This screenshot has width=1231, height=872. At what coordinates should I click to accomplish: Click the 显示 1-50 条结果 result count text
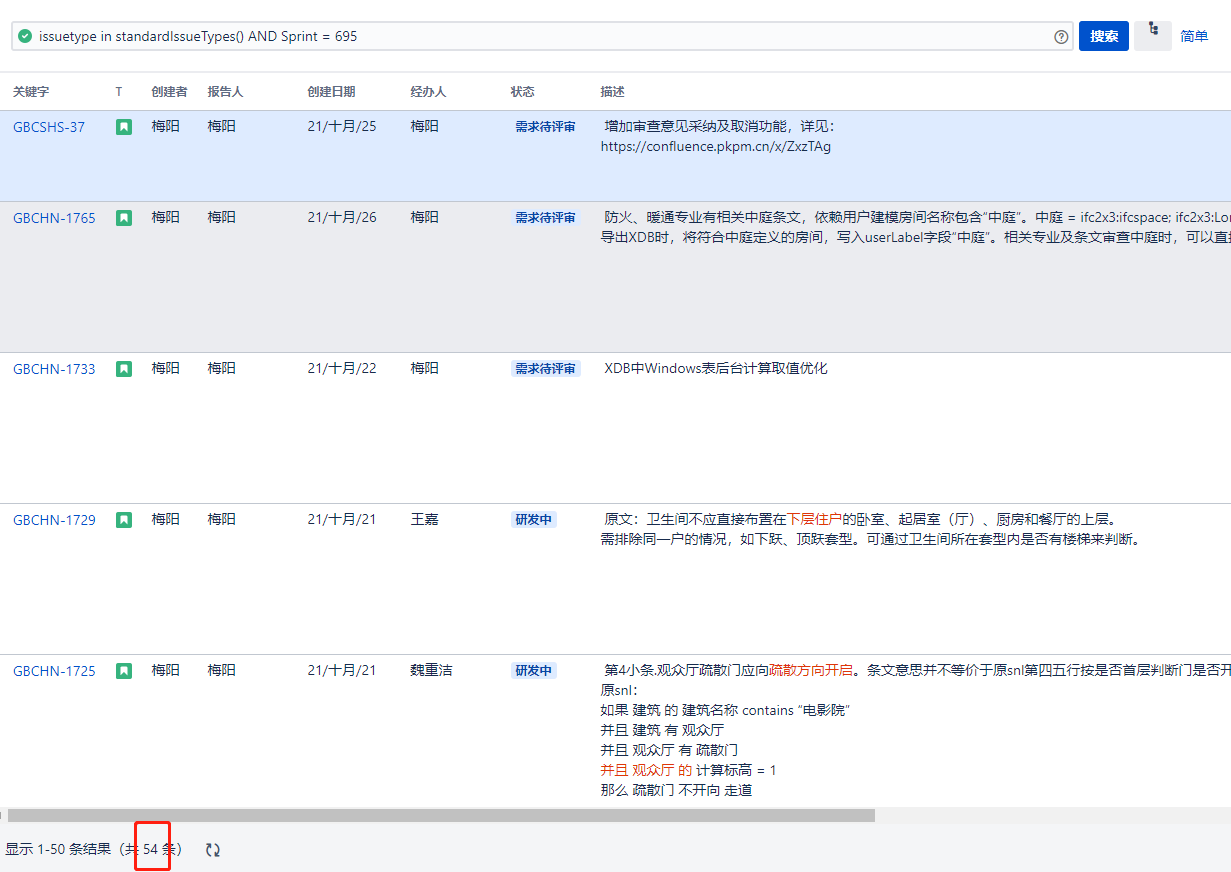click(58, 850)
